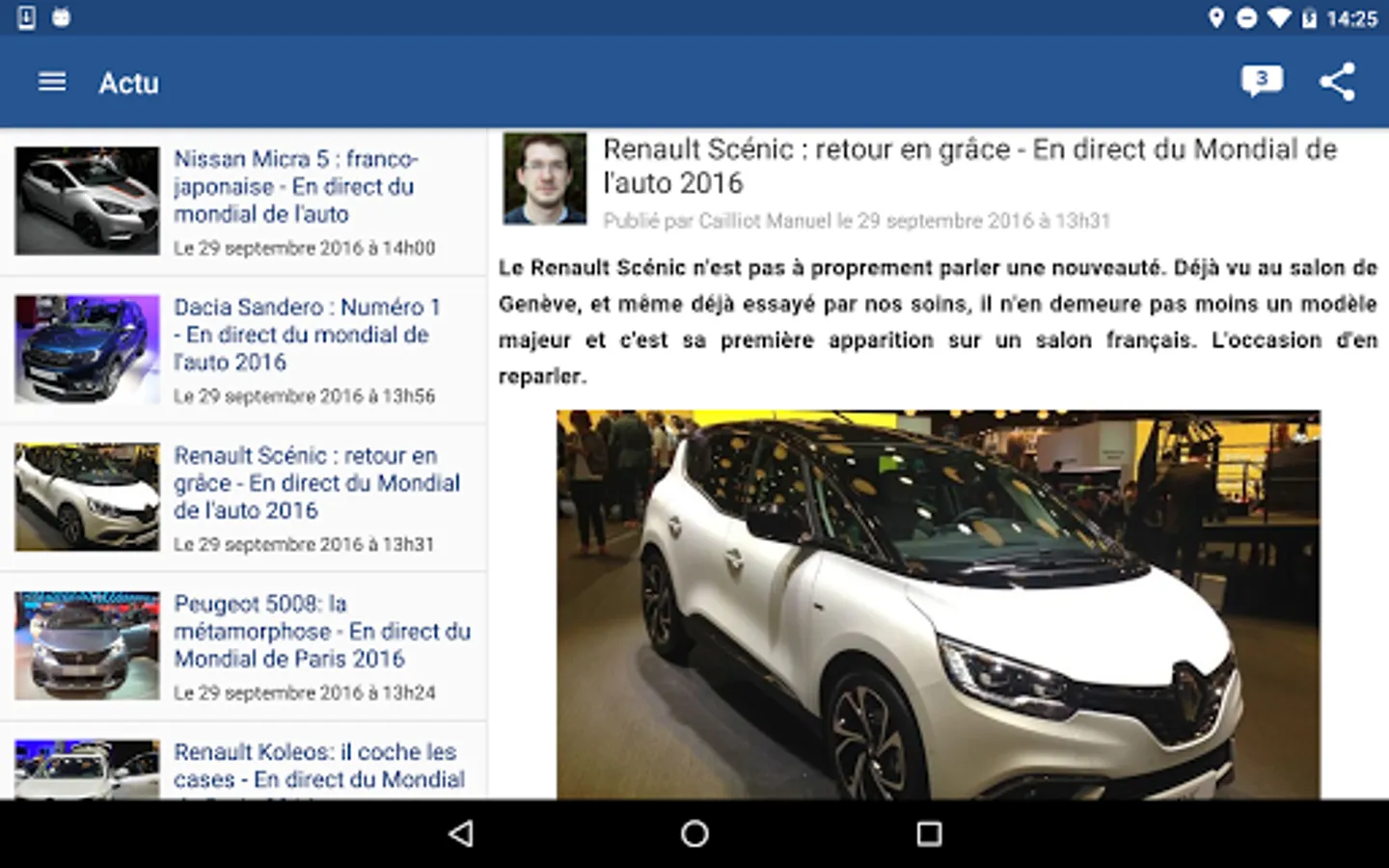This screenshot has height=868, width=1389.
Task: Click the Peugeot 5008 thumbnail image
Action: tap(87, 646)
